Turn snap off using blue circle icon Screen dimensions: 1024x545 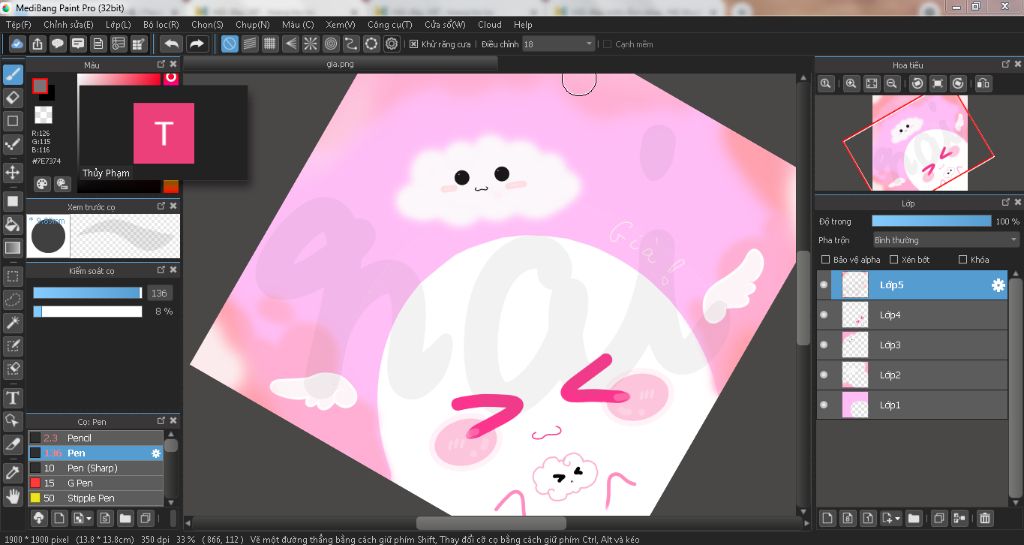(x=229, y=44)
